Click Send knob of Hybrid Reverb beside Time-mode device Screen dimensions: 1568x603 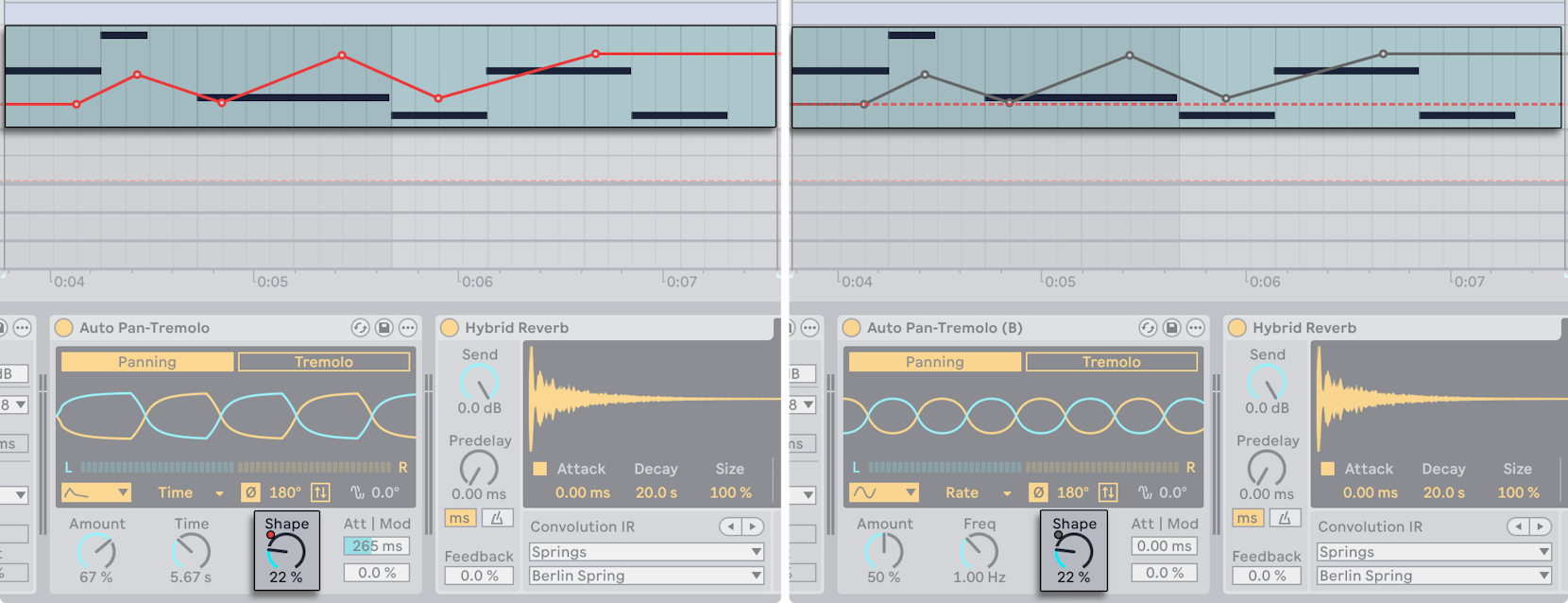pyautogui.click(x=479, y=383)
